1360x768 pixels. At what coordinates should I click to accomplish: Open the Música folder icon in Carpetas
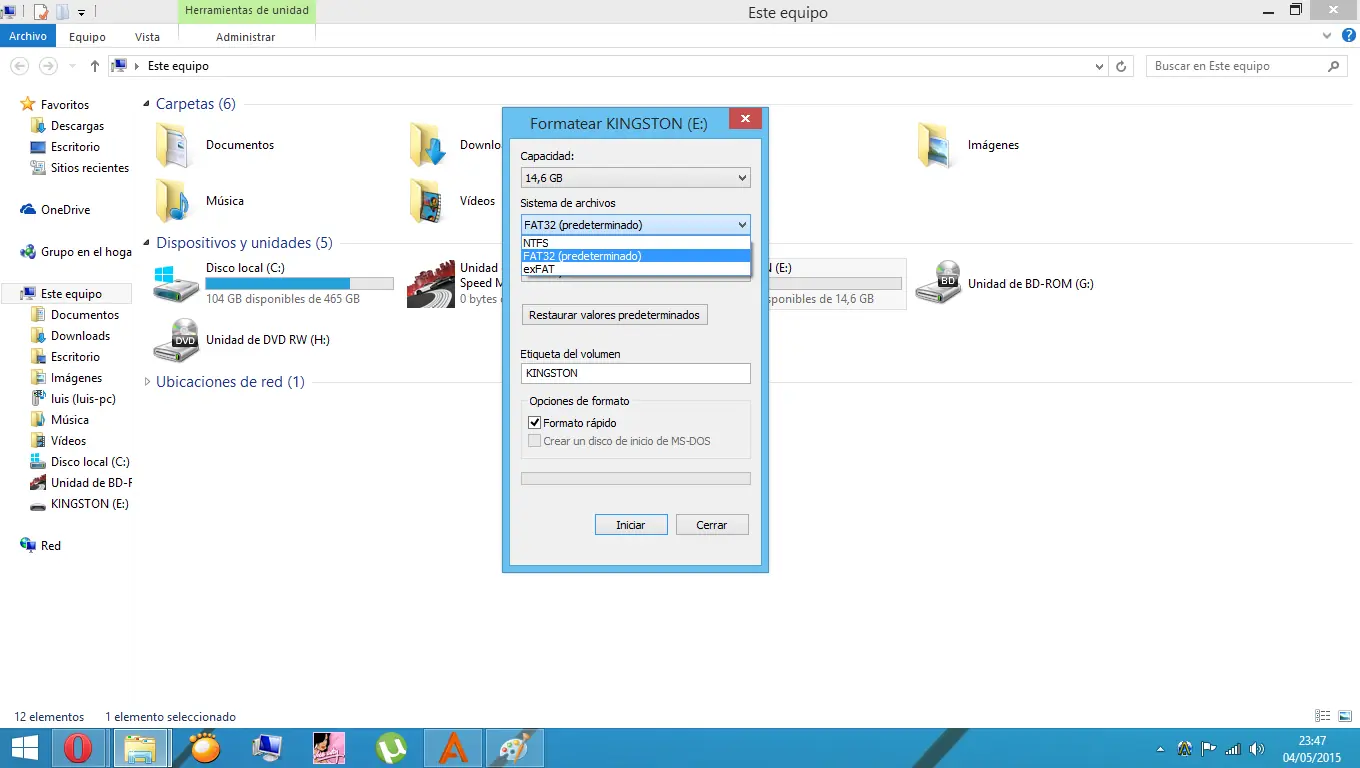[174, 201]
